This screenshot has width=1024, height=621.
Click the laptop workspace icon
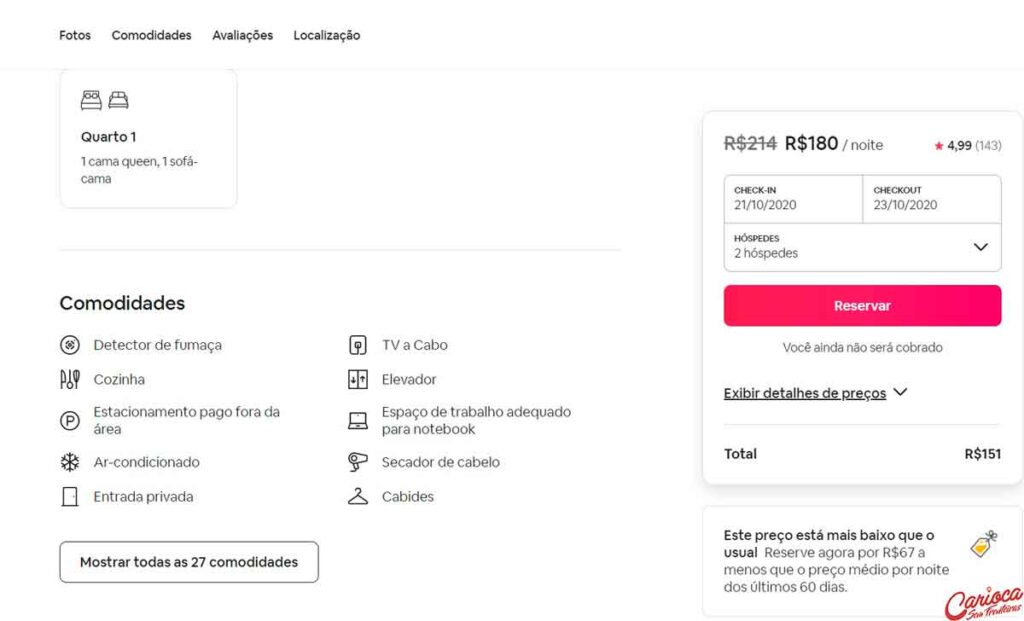coord(358,421)
